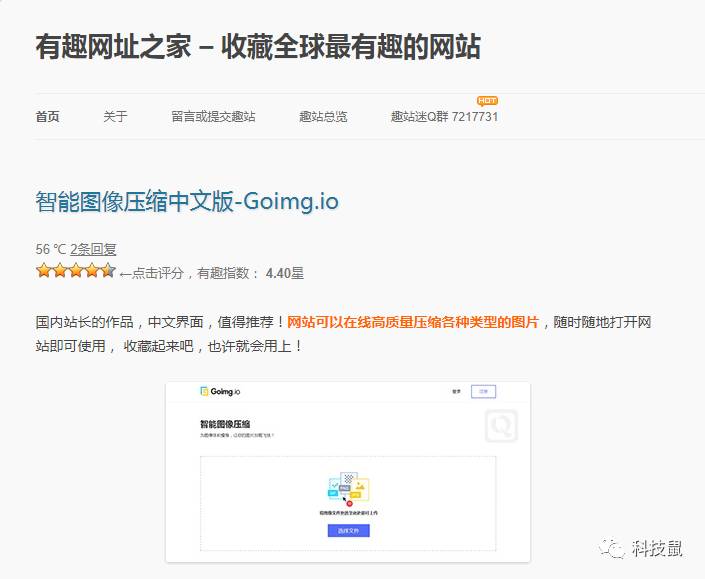
Task: Click the login text in Goimg screenshot
Action: 456,392
